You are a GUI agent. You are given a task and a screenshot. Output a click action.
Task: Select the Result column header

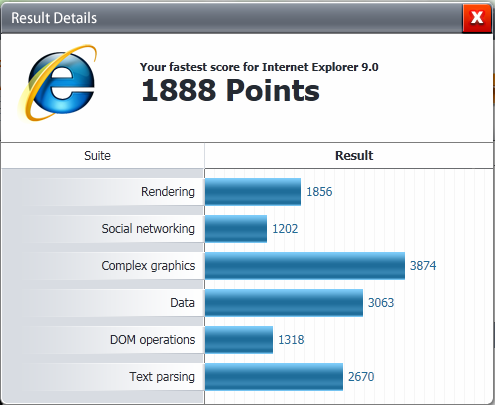pos(354,156)
